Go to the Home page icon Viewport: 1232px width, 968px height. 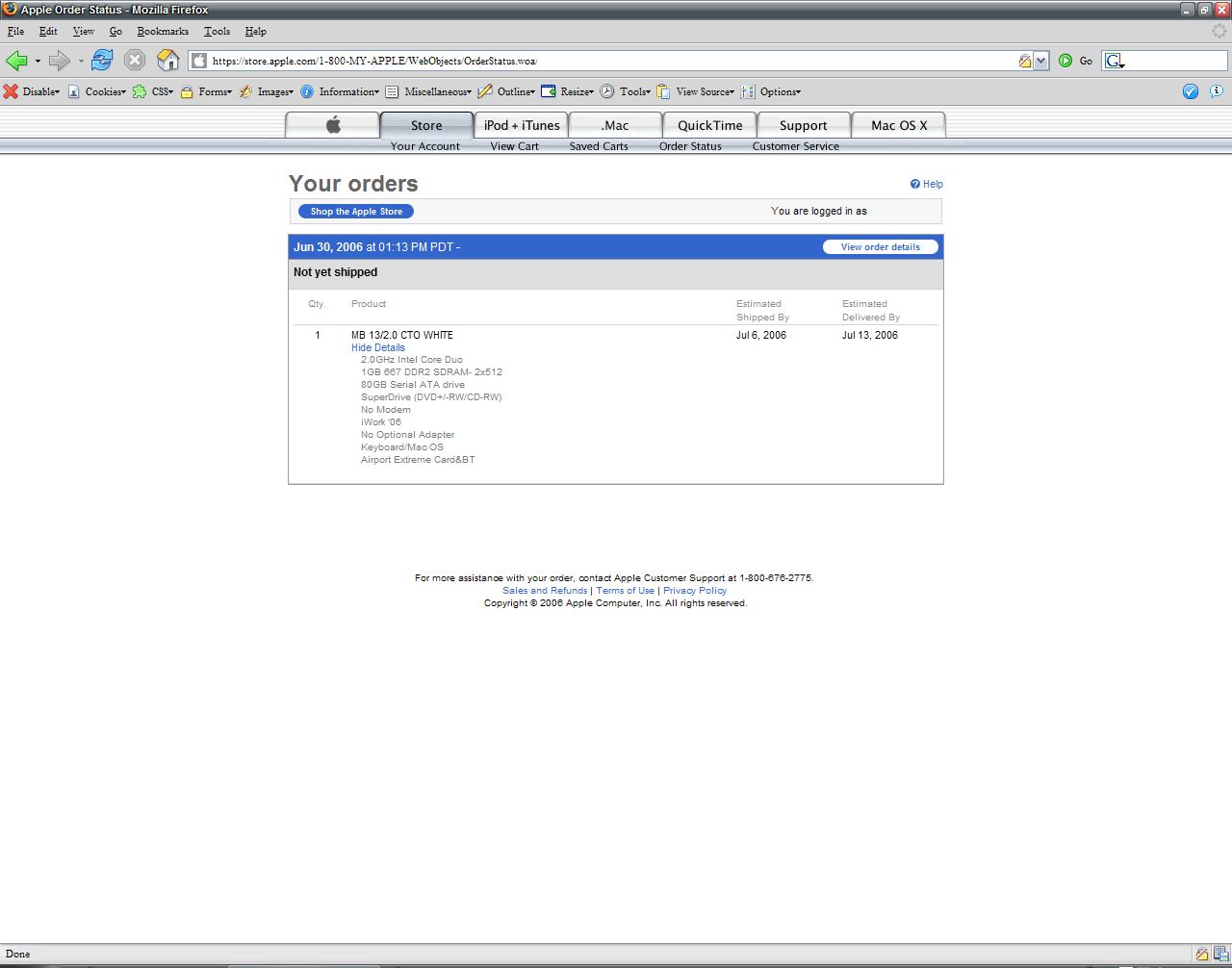[168, 61]
